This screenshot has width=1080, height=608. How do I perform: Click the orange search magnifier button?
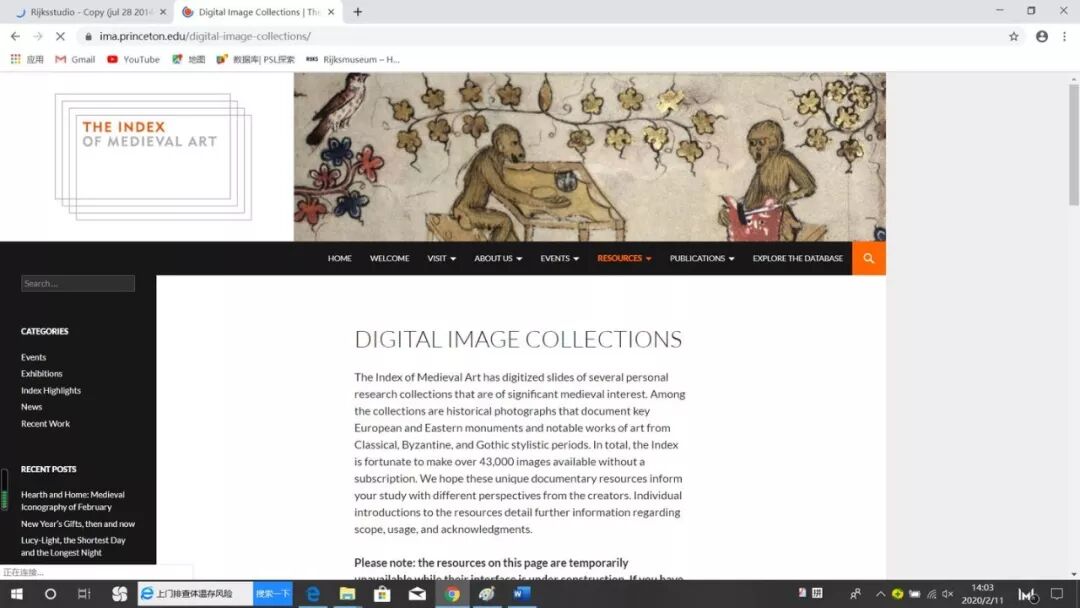coord(869,258)
